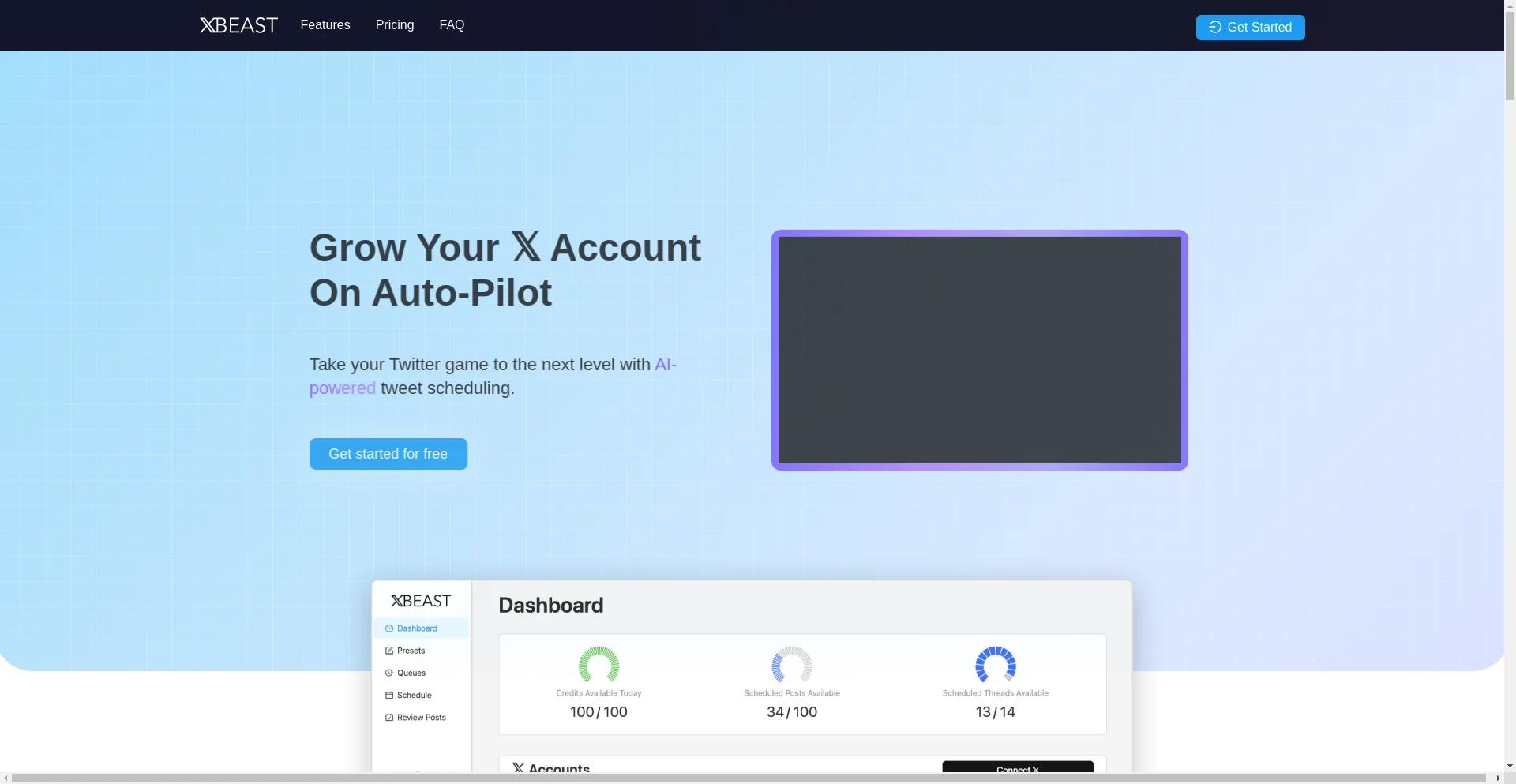The width and height of the screenshot is (1516, 784).
Task: Click the login arrow icon in Get Started
Action: [x=1215, y=28]
